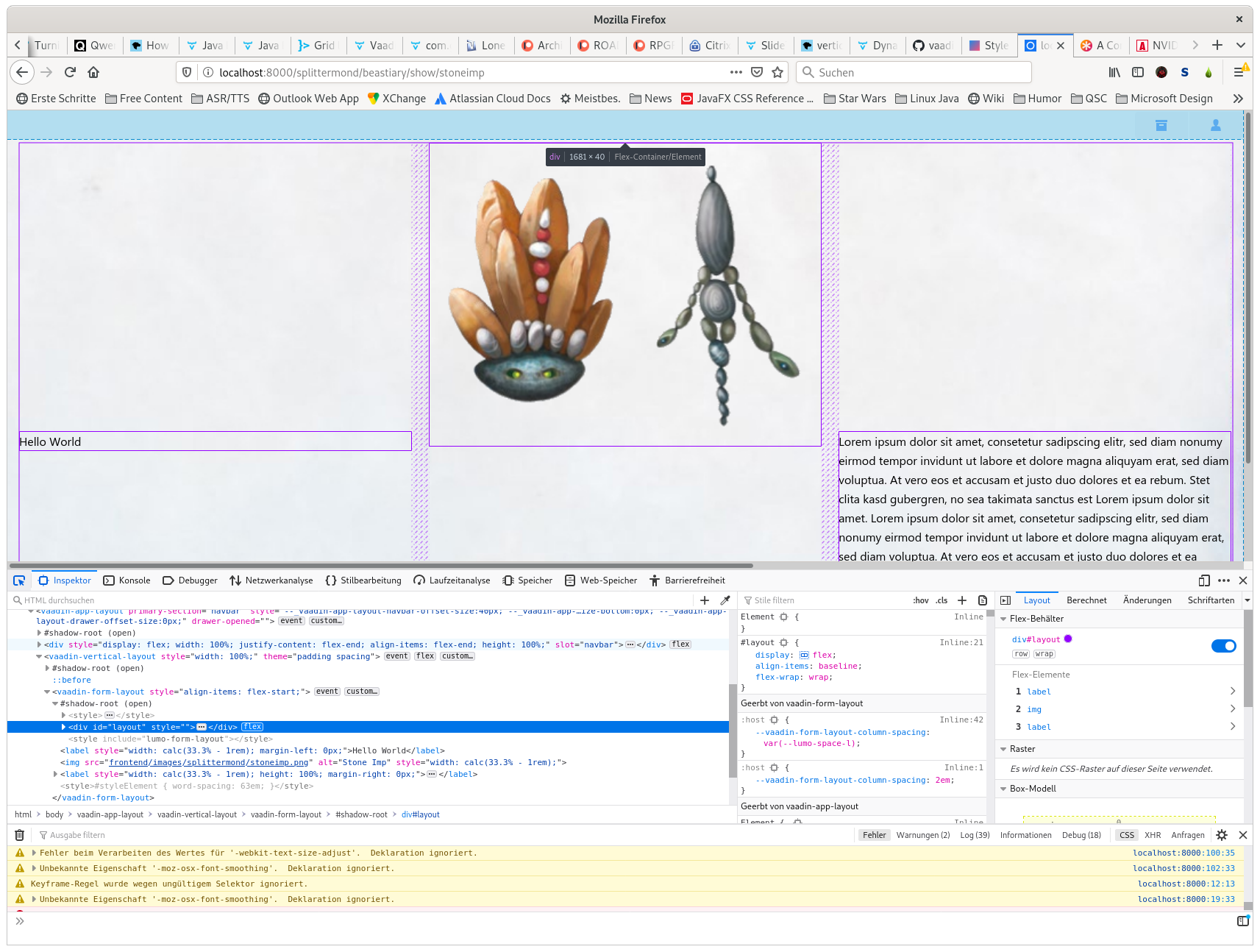Toggle the .cls classes panel

pos(942,600)
